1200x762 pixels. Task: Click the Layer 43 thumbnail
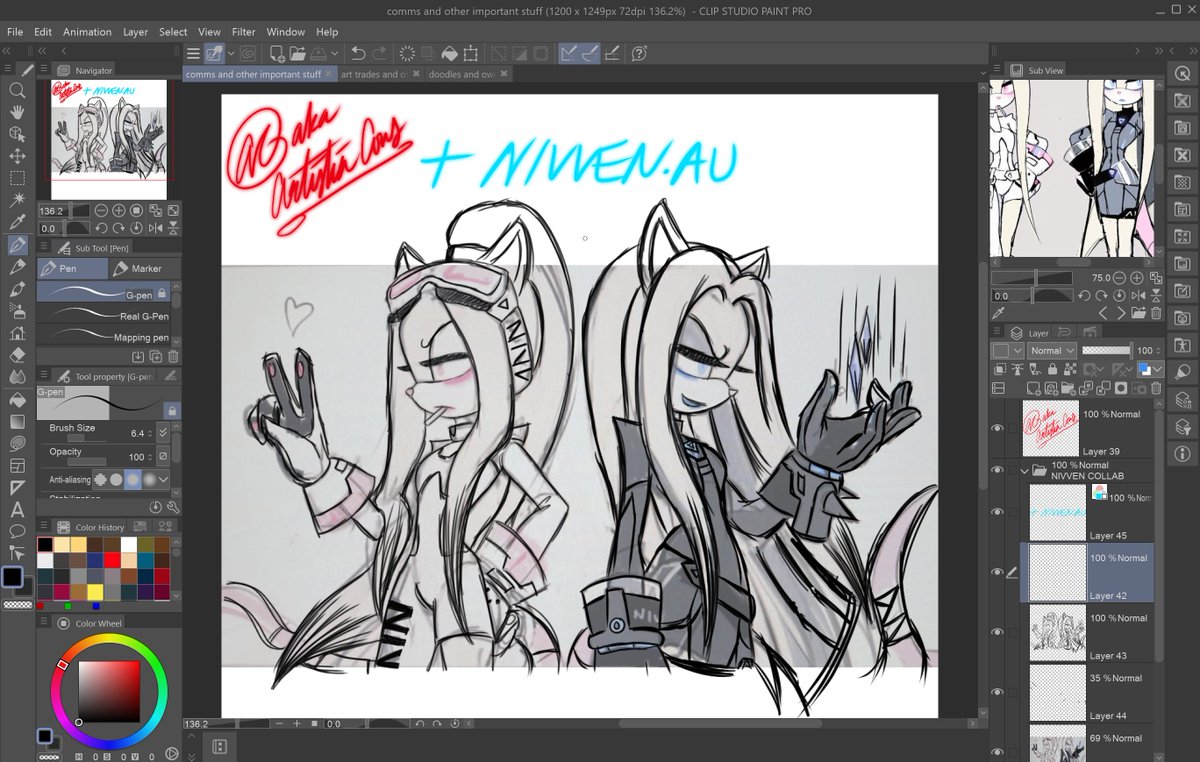click(1058, 632)
